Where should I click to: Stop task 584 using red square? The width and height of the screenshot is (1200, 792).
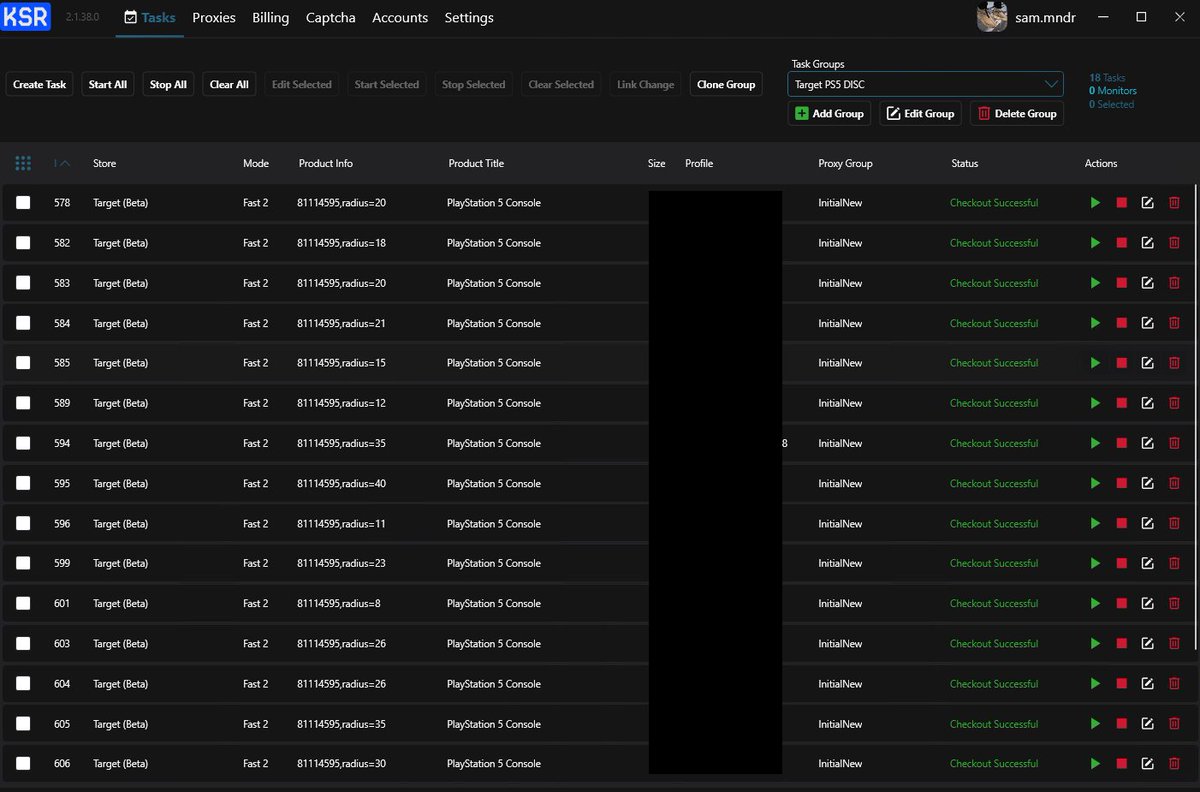tap(1122, 323)
